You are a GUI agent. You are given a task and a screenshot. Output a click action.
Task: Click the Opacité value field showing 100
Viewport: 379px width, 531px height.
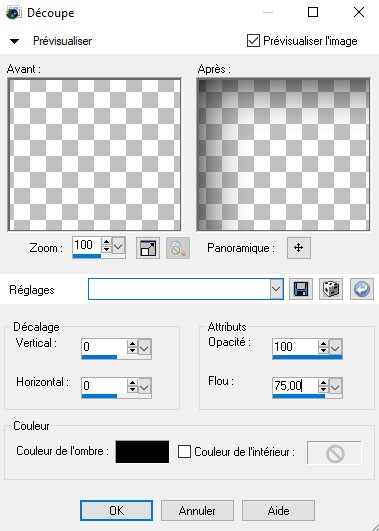(295, 347)
